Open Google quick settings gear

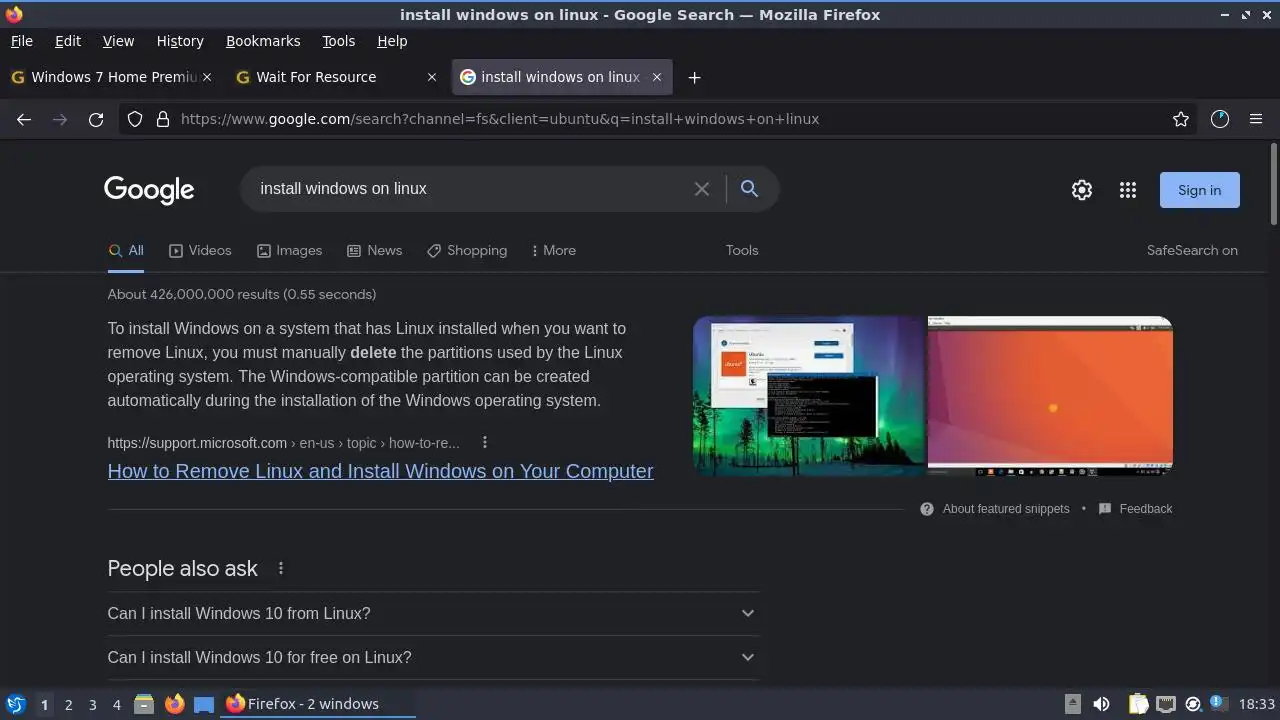pyautogui.click(x=1082, y=190)
